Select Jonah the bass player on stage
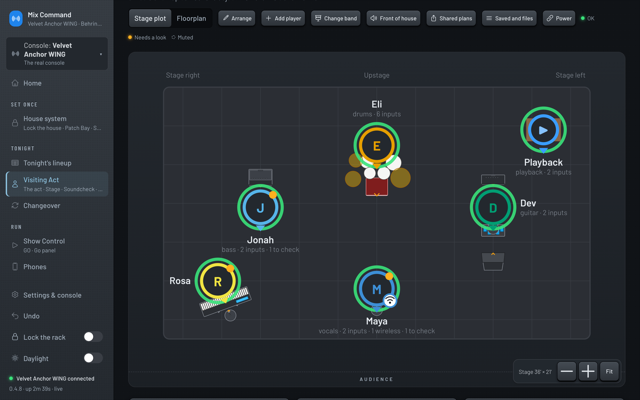This screenshot has width=640, height=400. [260, 208]
